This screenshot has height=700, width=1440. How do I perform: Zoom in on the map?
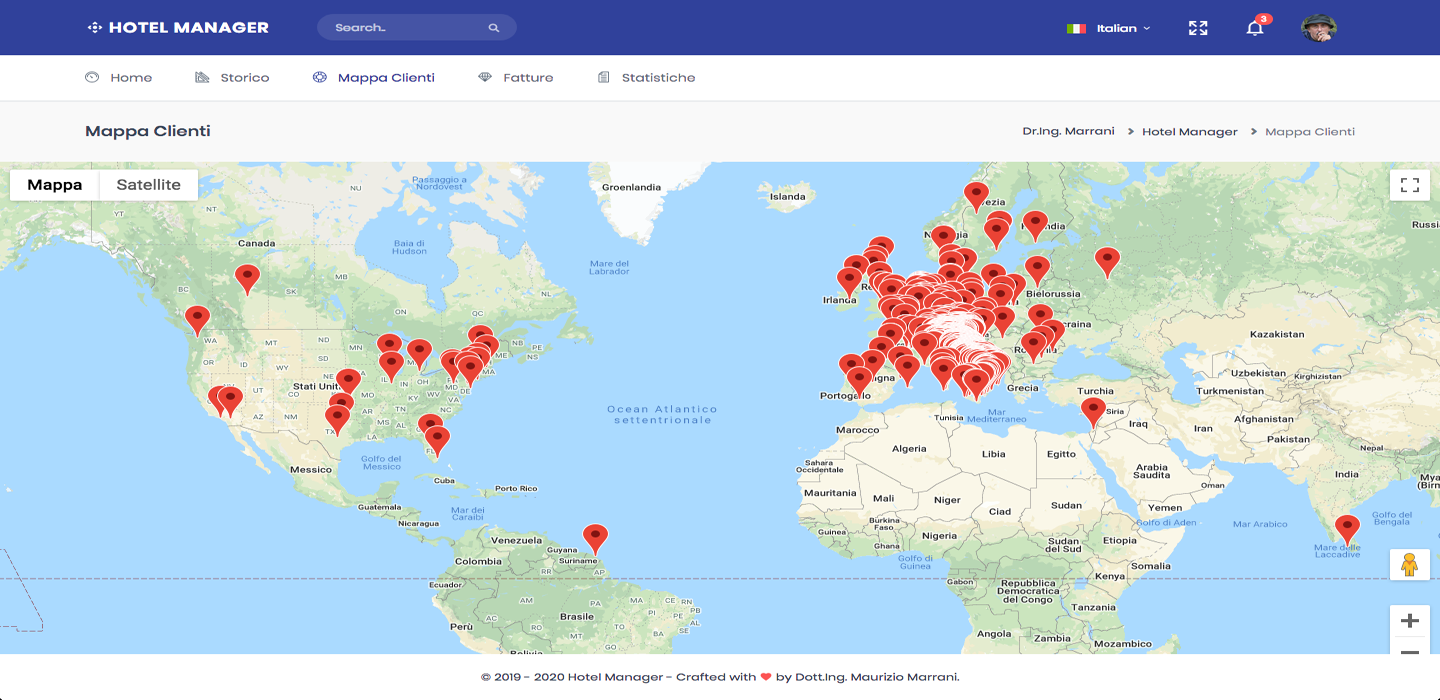[1410, 621]
